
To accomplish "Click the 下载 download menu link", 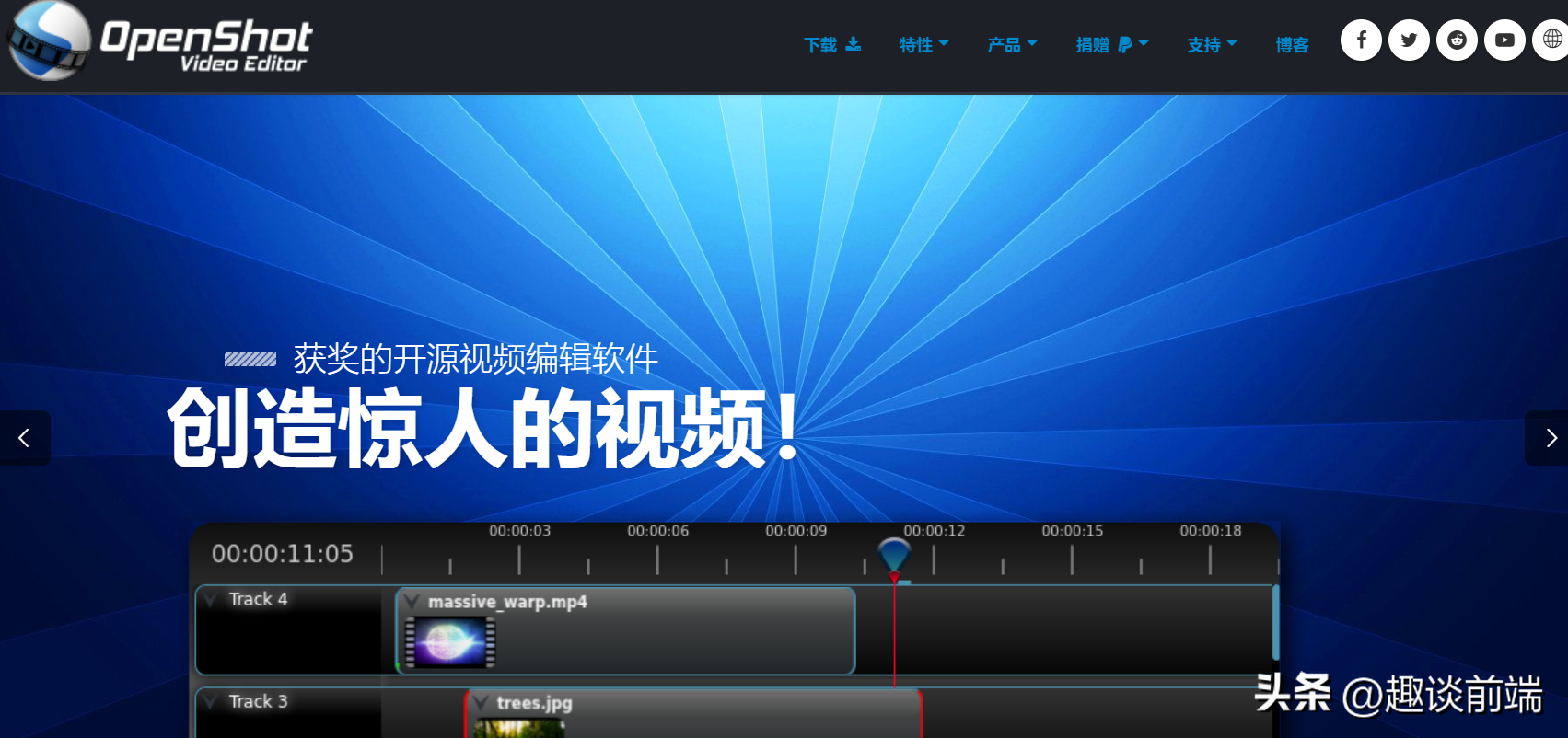I will 832,44.
